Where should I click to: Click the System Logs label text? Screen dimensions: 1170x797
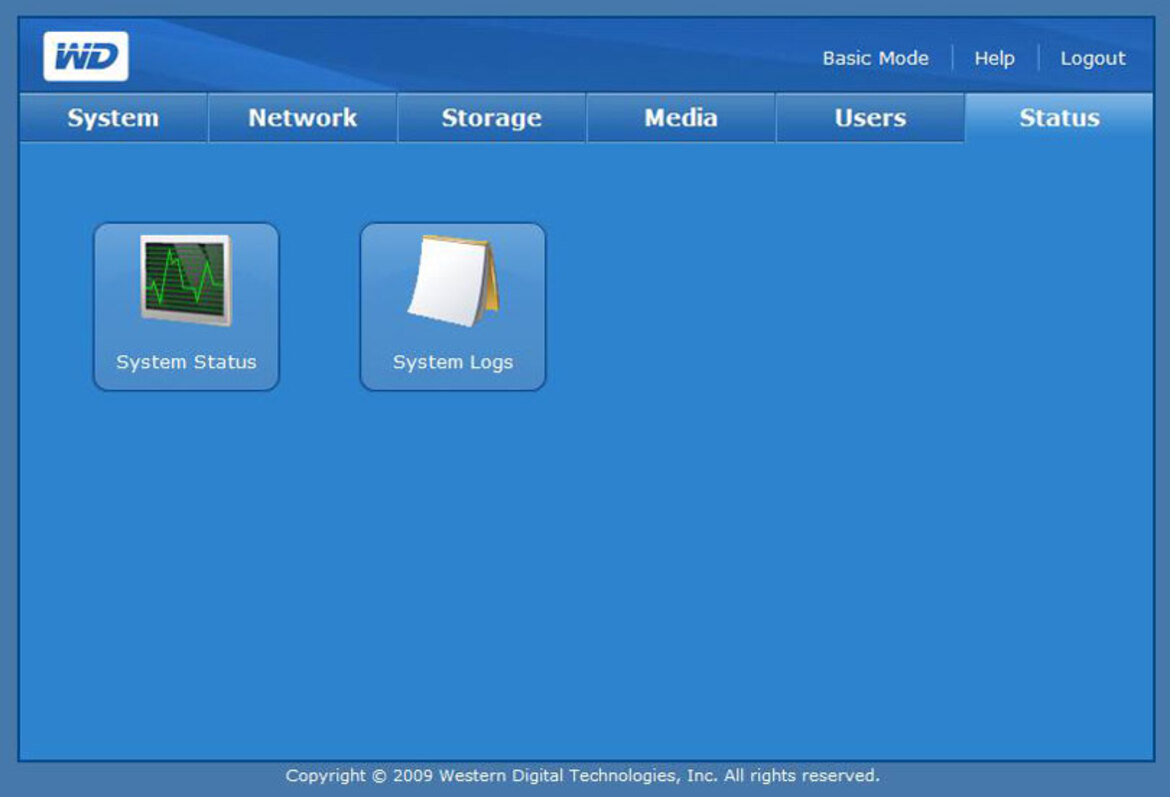452,361
